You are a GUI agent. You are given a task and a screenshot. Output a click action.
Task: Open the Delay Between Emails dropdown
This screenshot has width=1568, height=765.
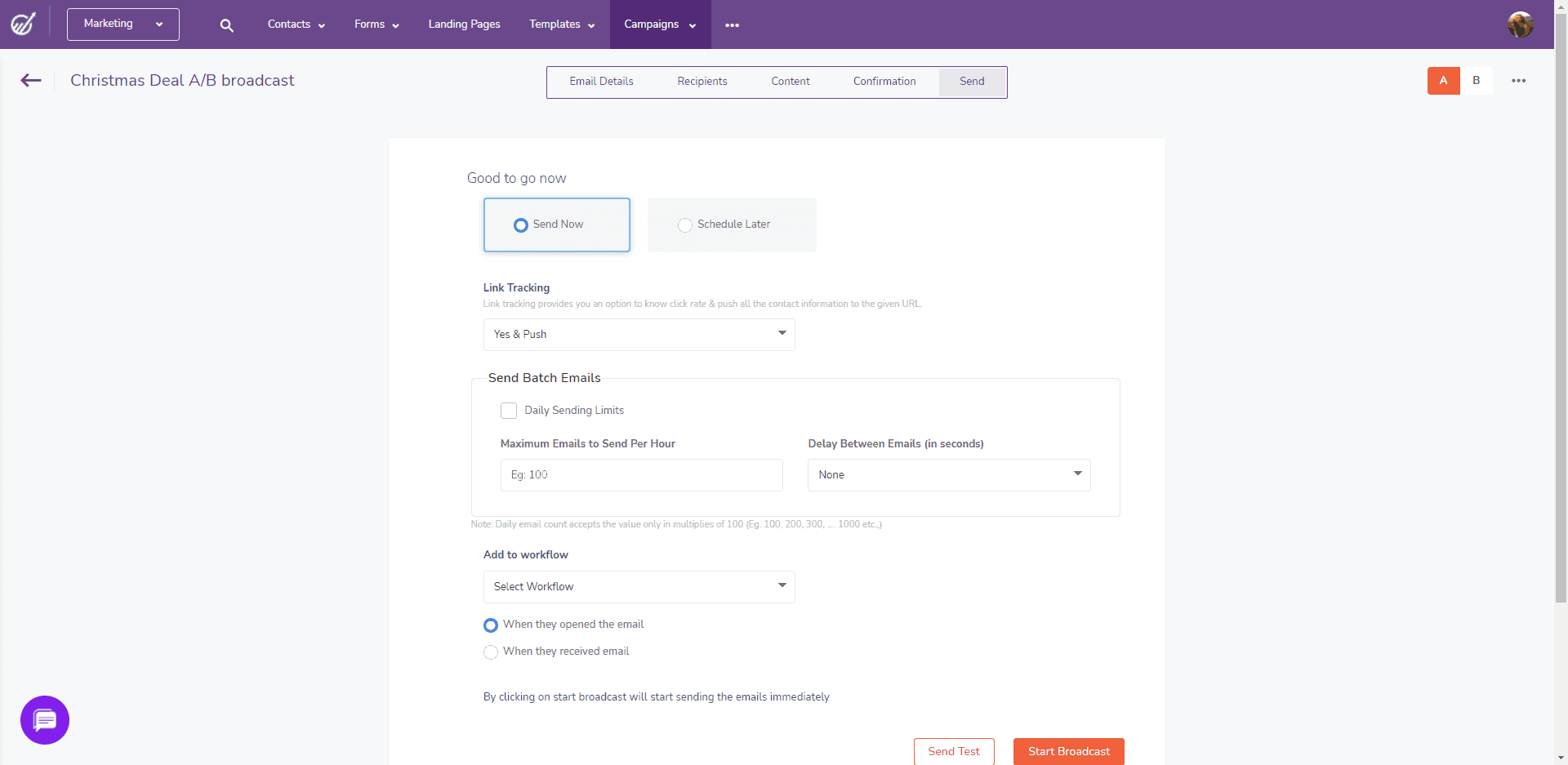pos(948,474)
